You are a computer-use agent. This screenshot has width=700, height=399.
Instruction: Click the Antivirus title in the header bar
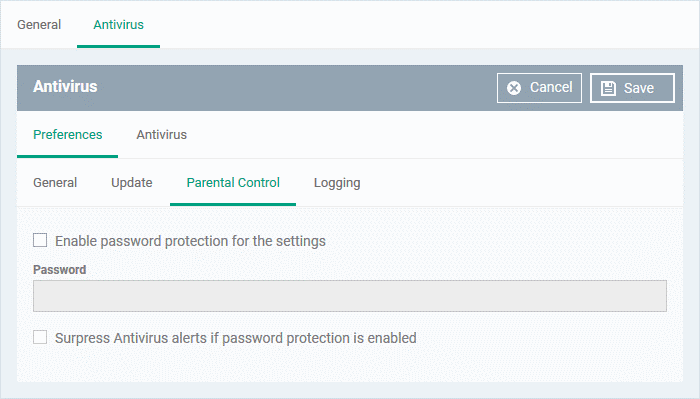point(65,86)
